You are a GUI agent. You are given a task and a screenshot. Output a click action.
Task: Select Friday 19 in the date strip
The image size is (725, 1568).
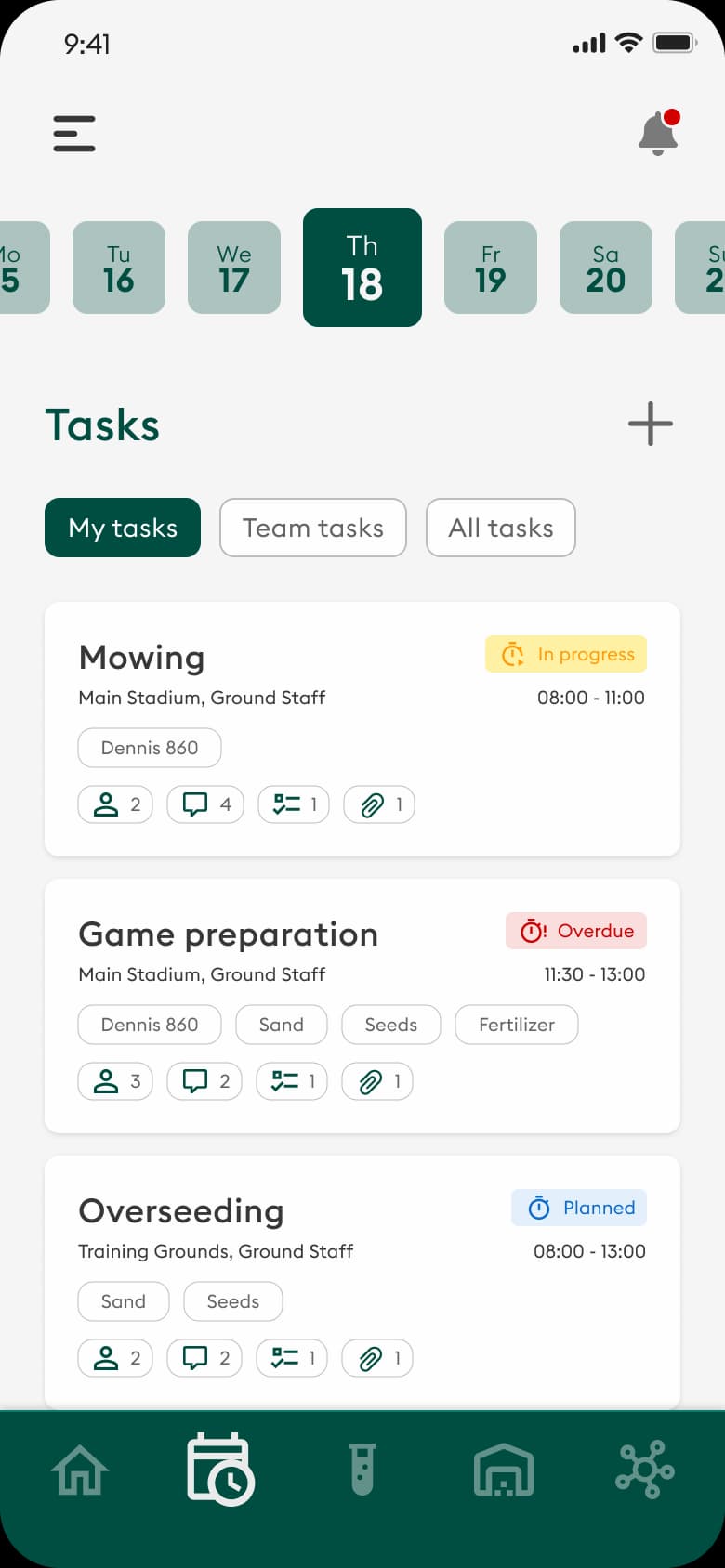pyautogui.click(x=490, y=267)
